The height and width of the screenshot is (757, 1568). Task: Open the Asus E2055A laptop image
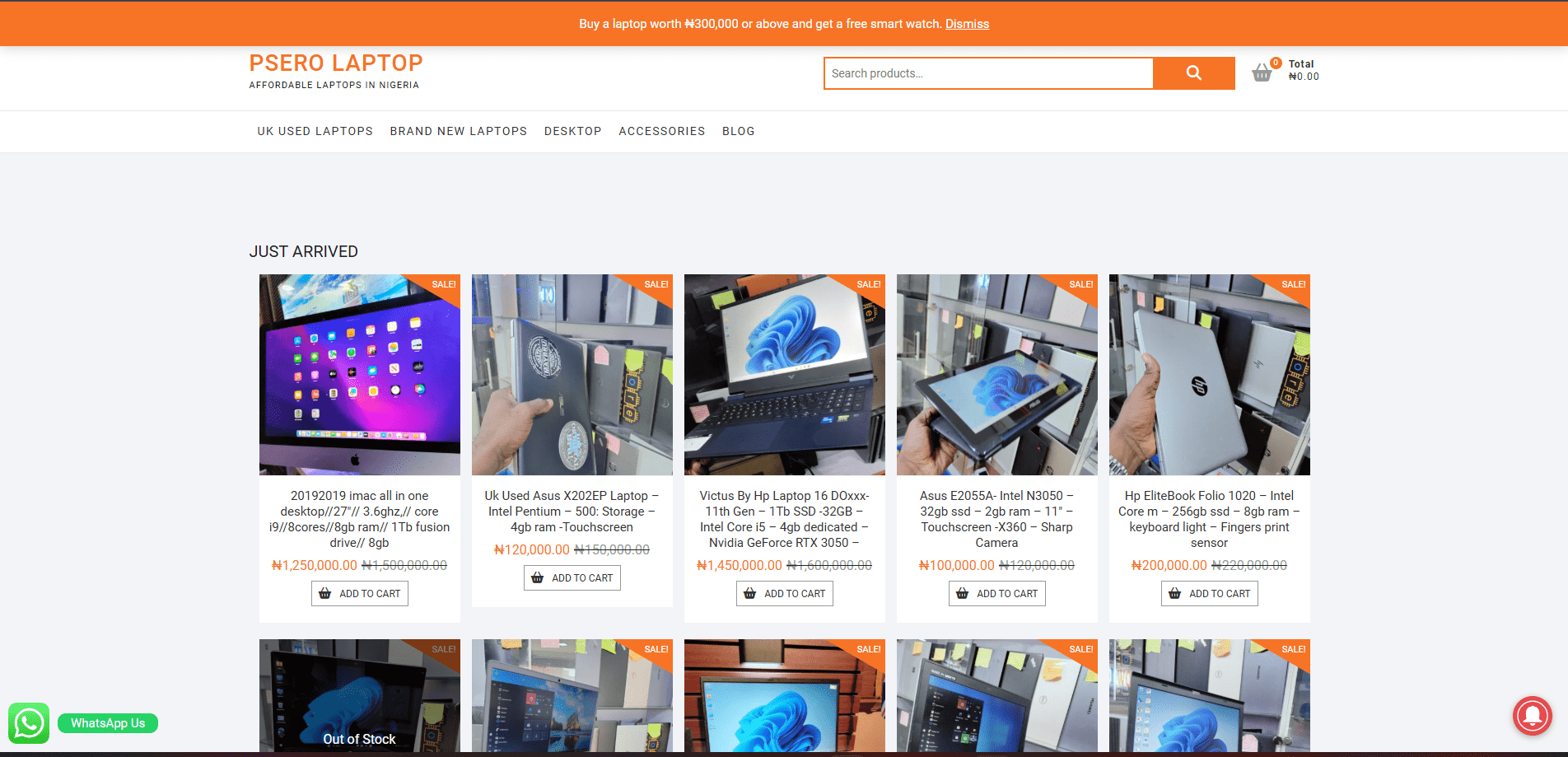pos(997,375)
